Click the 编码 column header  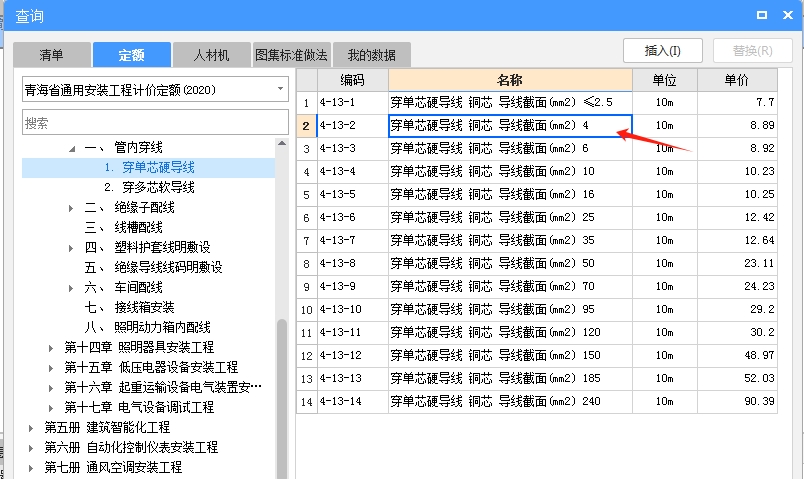[353, 80]
